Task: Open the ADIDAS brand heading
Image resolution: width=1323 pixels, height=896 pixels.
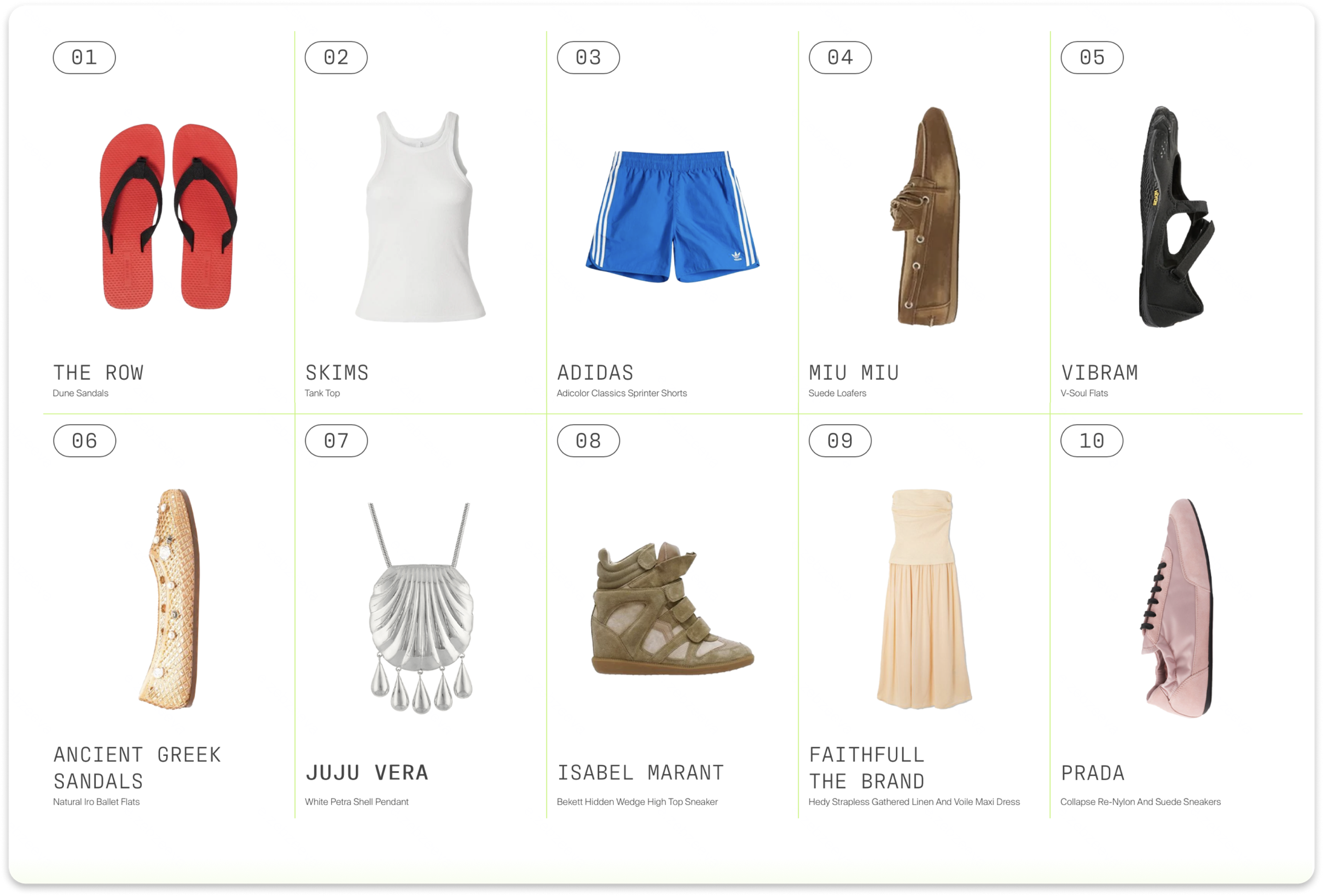Action: point(595,373)
